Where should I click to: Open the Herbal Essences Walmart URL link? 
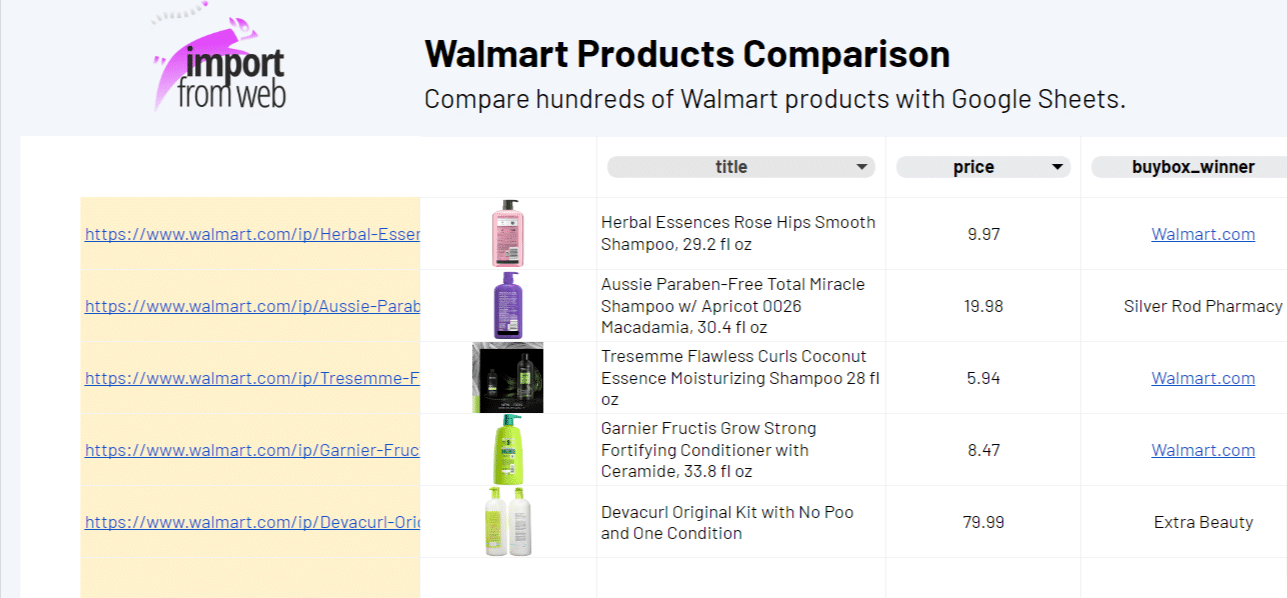coord(252,235)
